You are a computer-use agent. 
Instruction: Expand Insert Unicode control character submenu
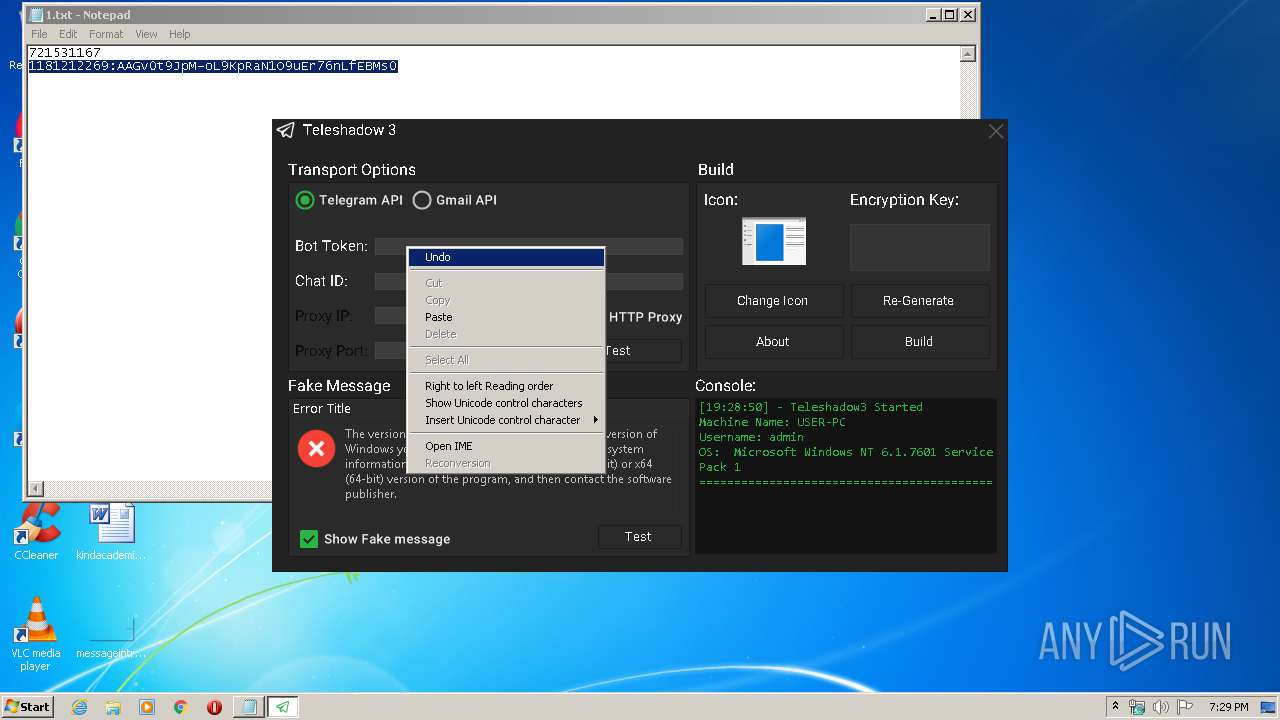point(506,420)
